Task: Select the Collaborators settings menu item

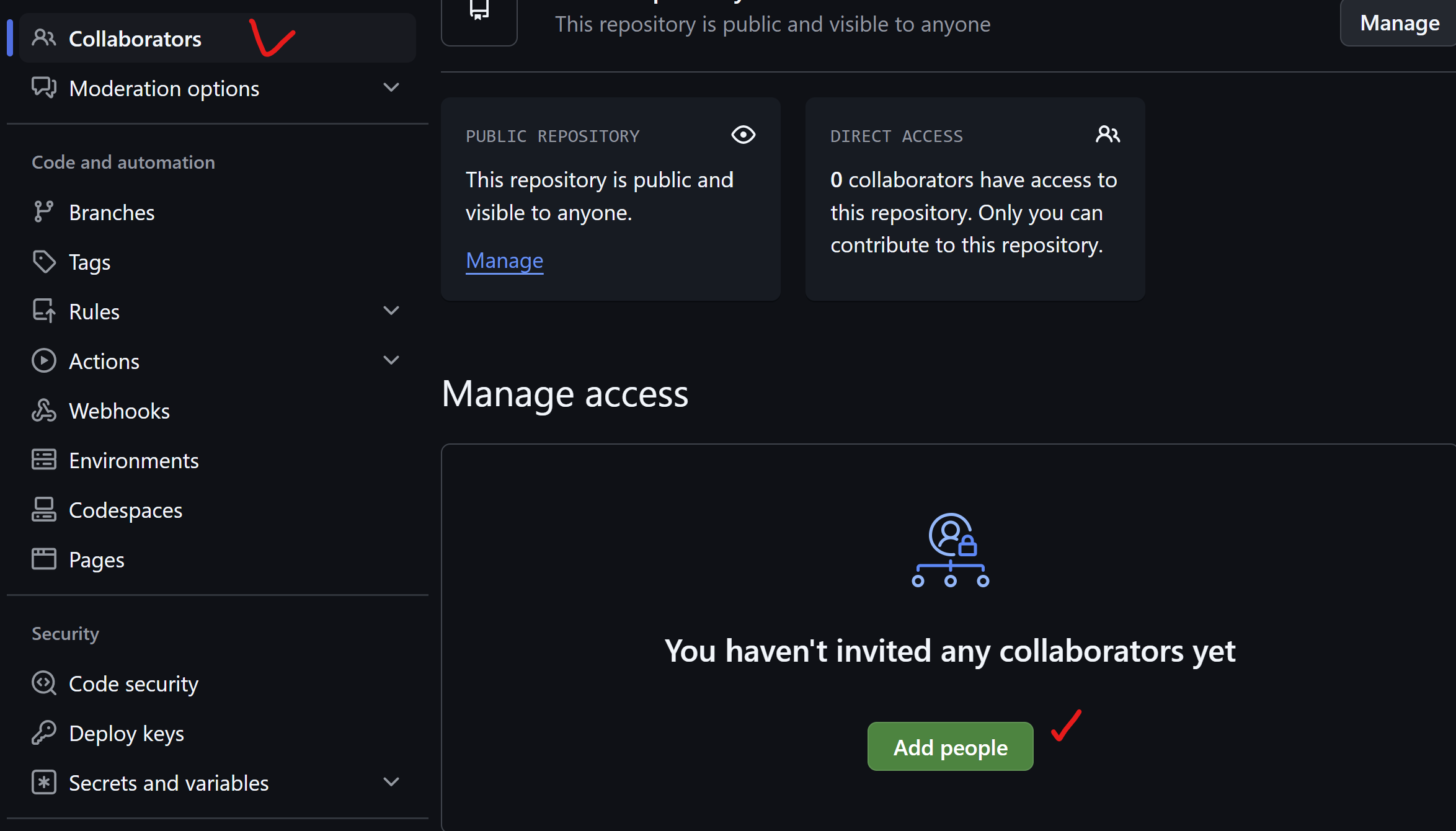Action: coord(135,39)
